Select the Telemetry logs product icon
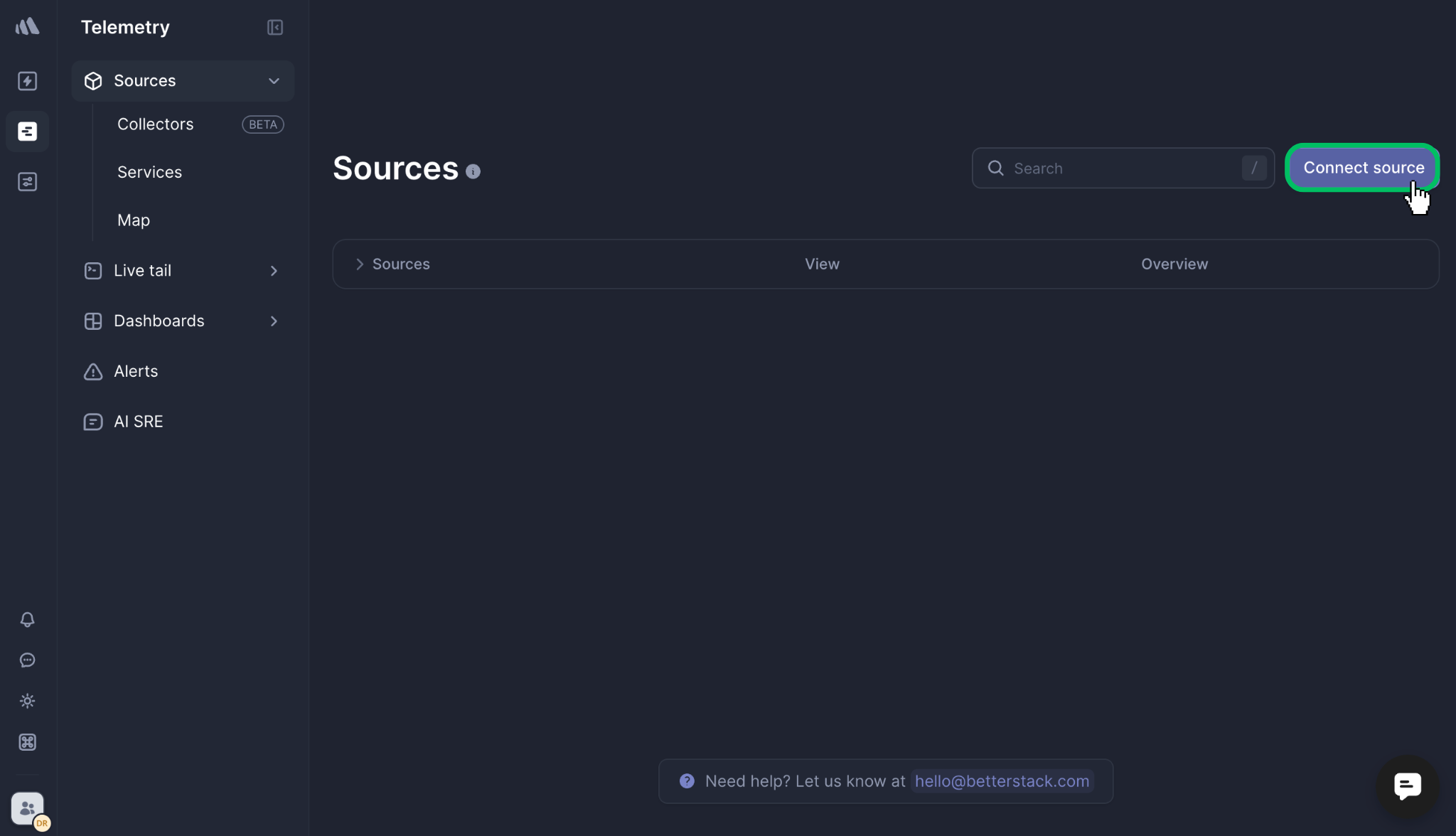 [27, 131]
